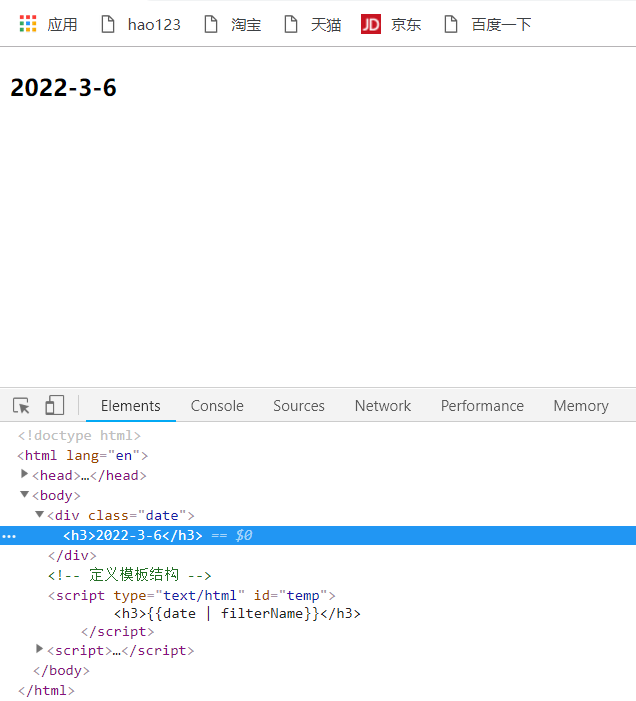Click the {{date | filterName}} template text
This screenshot has width=636, height=701.
click(x=233, y=613)
